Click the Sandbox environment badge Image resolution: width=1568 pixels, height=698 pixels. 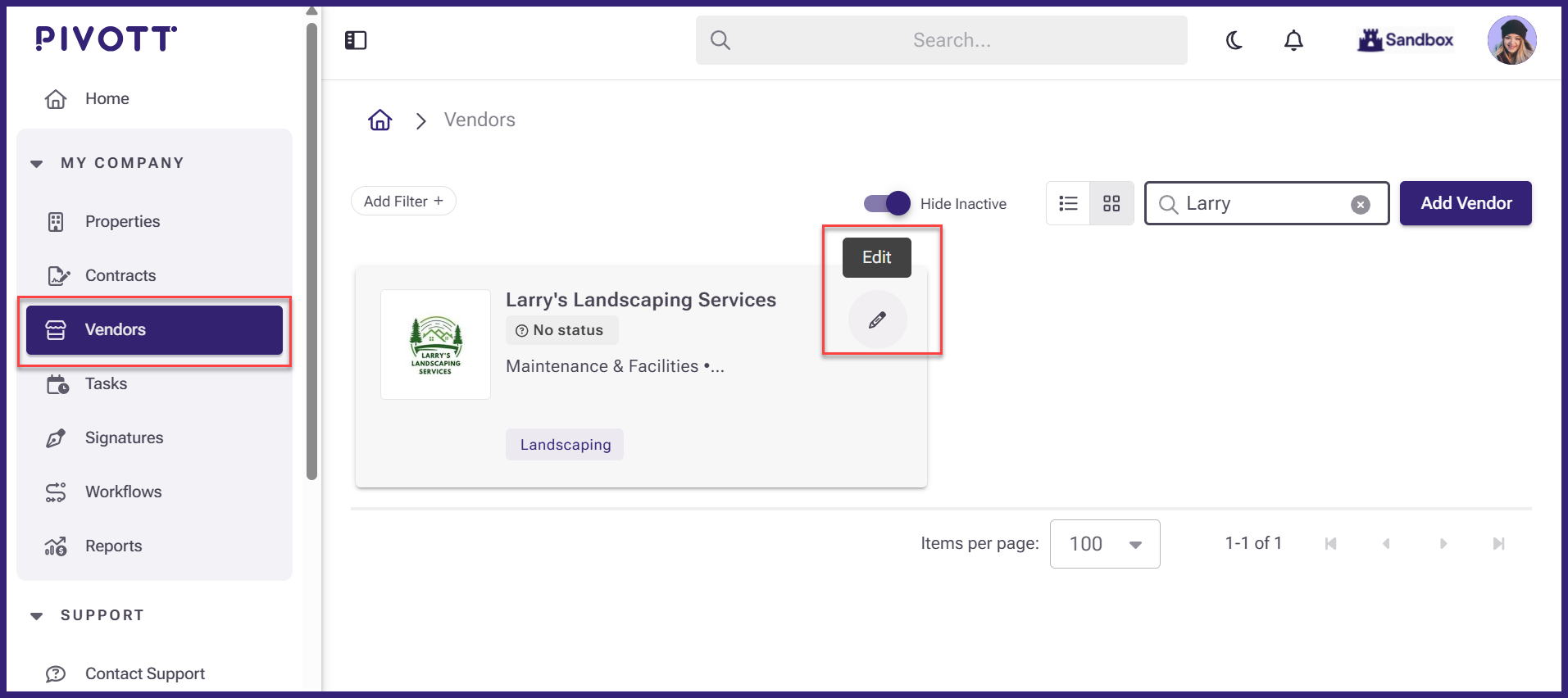click(1406, 39)
